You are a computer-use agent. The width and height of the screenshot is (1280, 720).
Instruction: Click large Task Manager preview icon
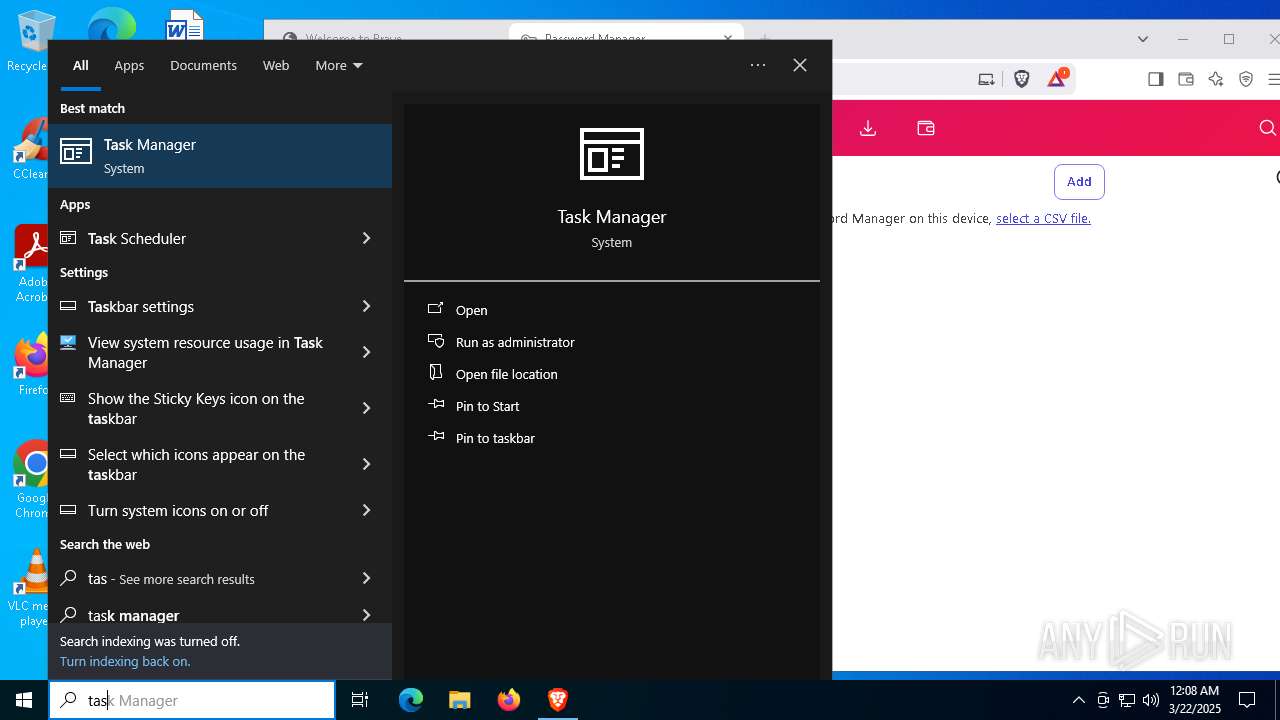612,154
